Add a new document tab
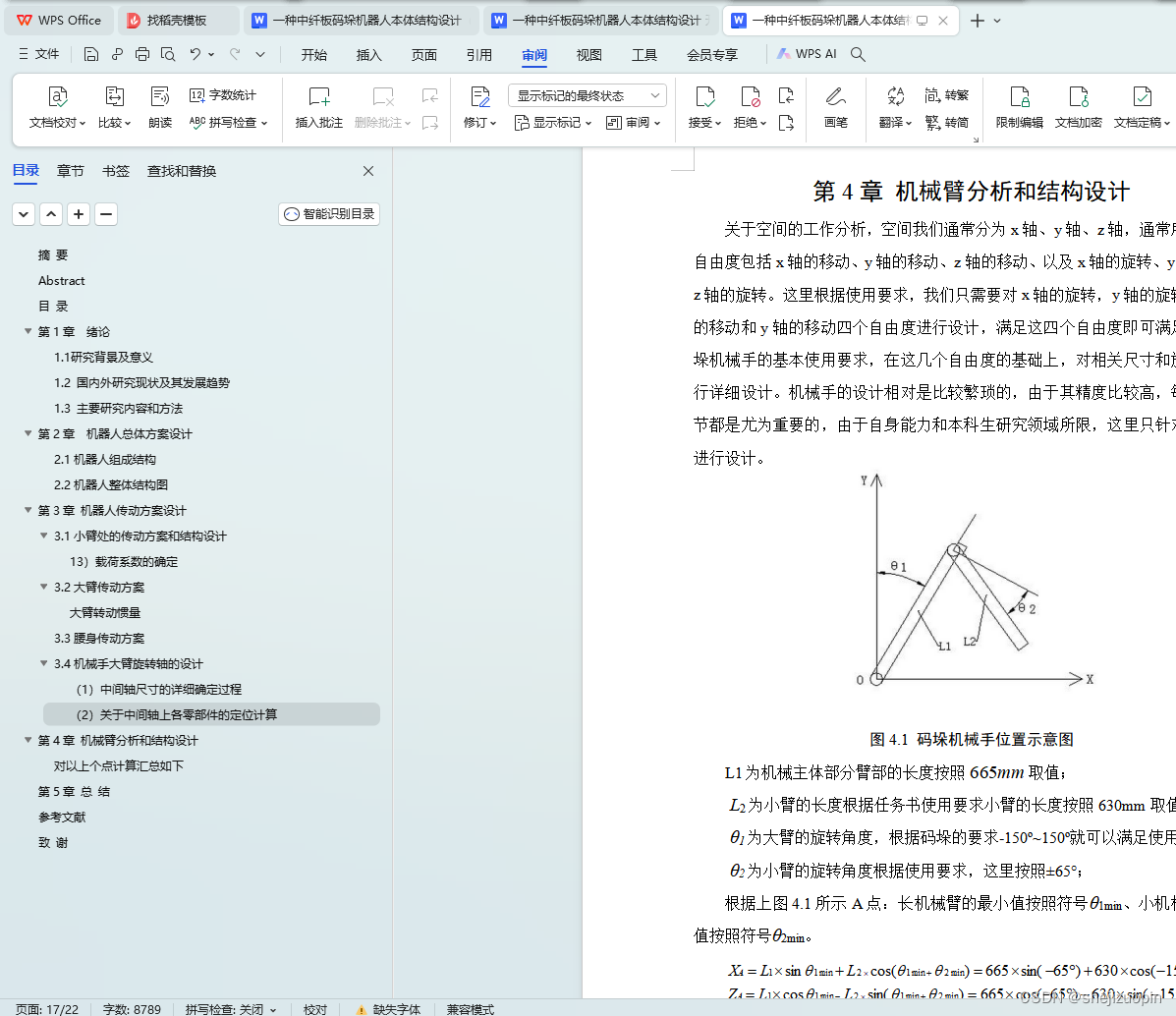Viewport: 1176px width, 1016px height. [977, 21]
